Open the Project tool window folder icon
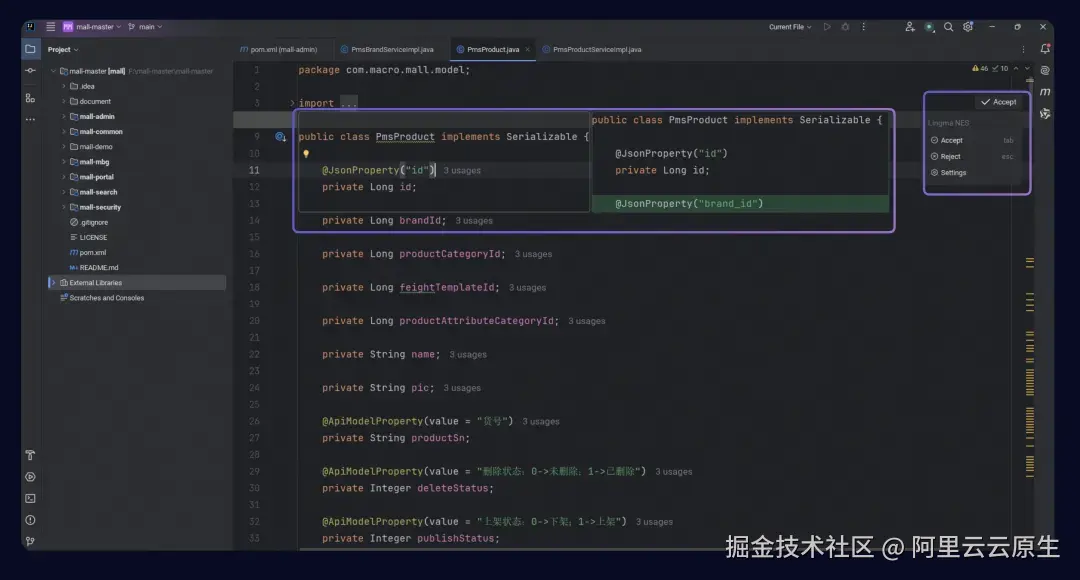 tap(30, 47)
